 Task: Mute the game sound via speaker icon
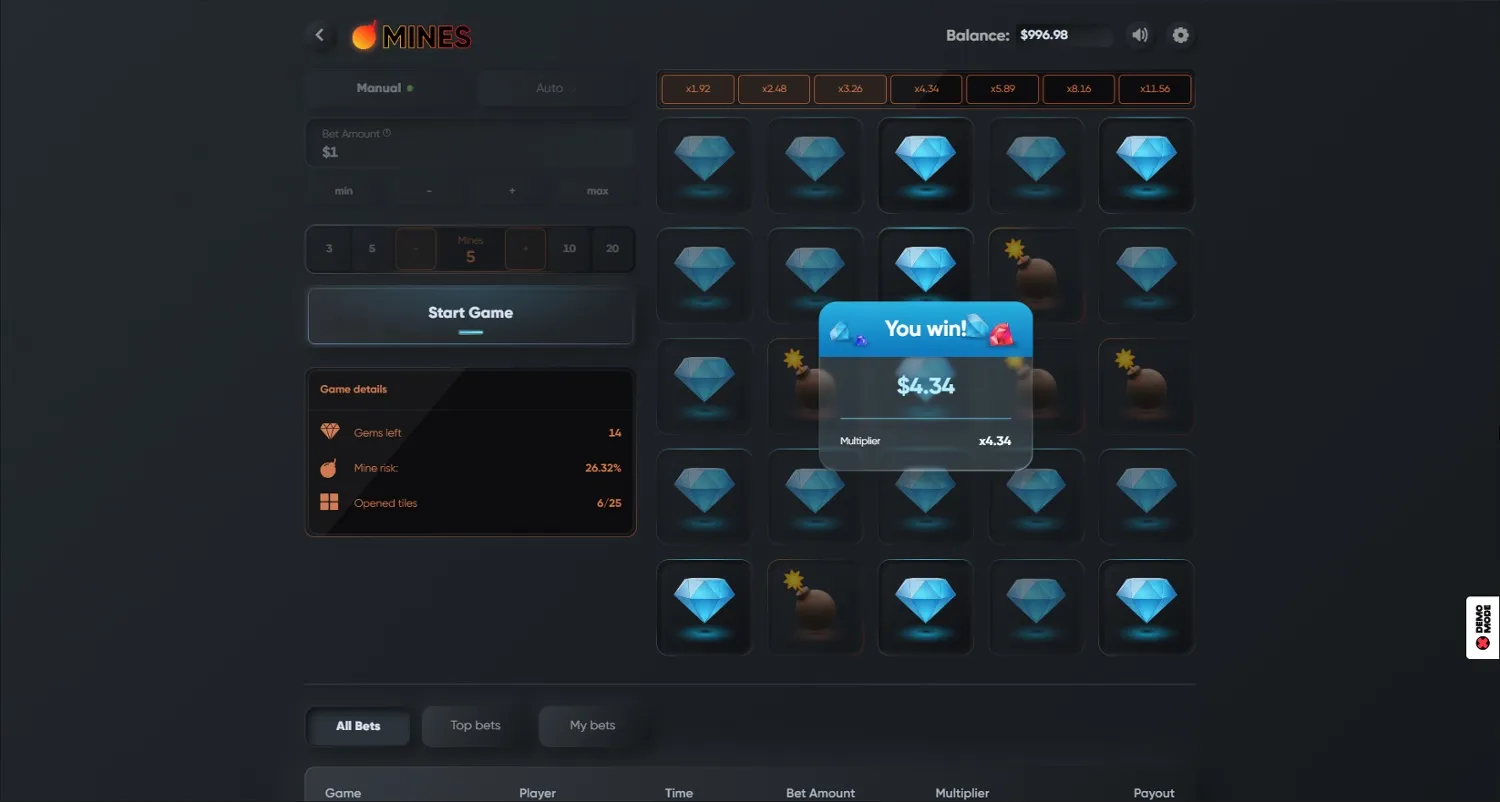[1140, 35]
